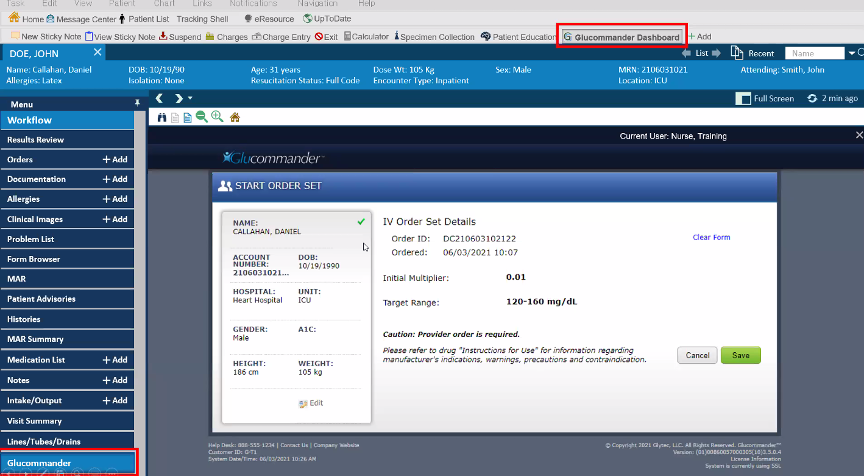
Task: Open Specimen Collection
Action: coord(434,36)
